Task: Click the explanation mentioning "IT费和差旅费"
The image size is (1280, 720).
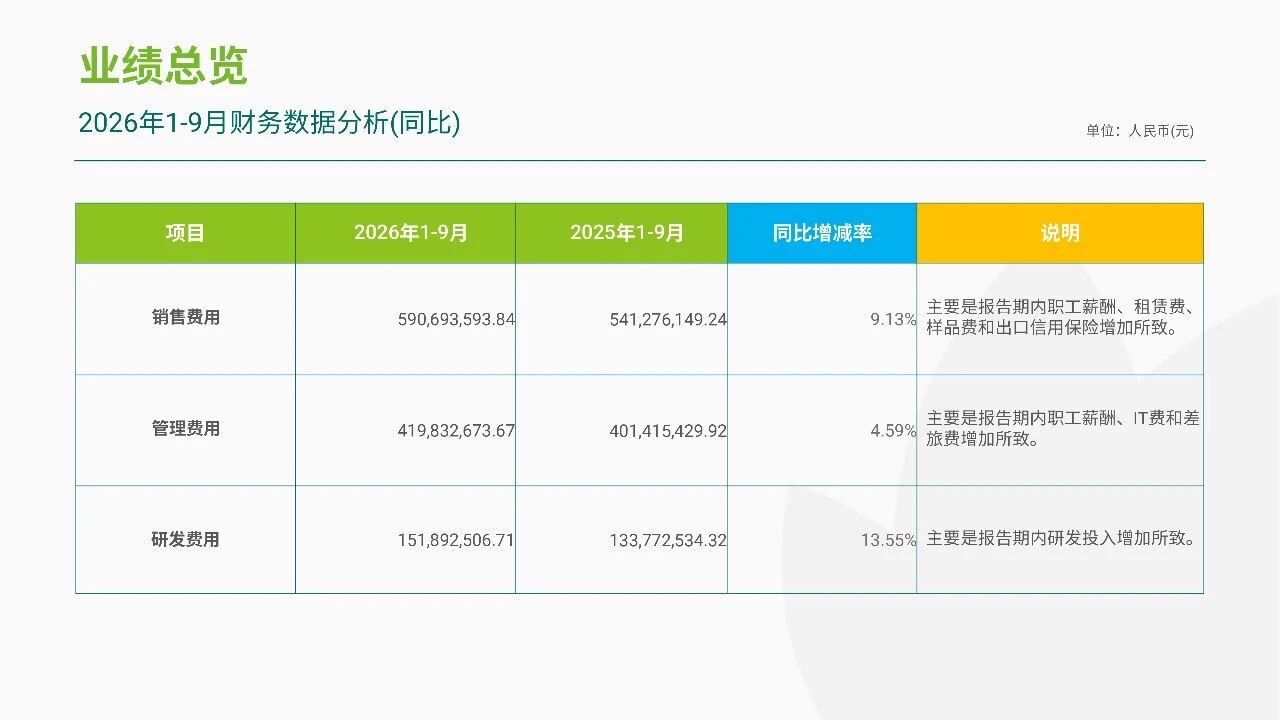Action: pos(1064,428)
